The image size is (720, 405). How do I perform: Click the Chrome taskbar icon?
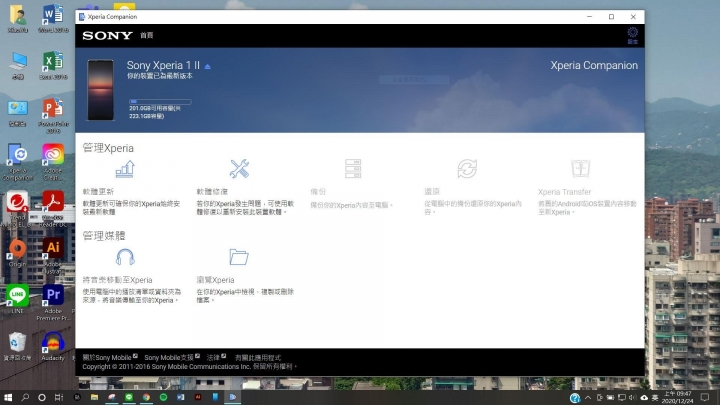pos(146,397)
